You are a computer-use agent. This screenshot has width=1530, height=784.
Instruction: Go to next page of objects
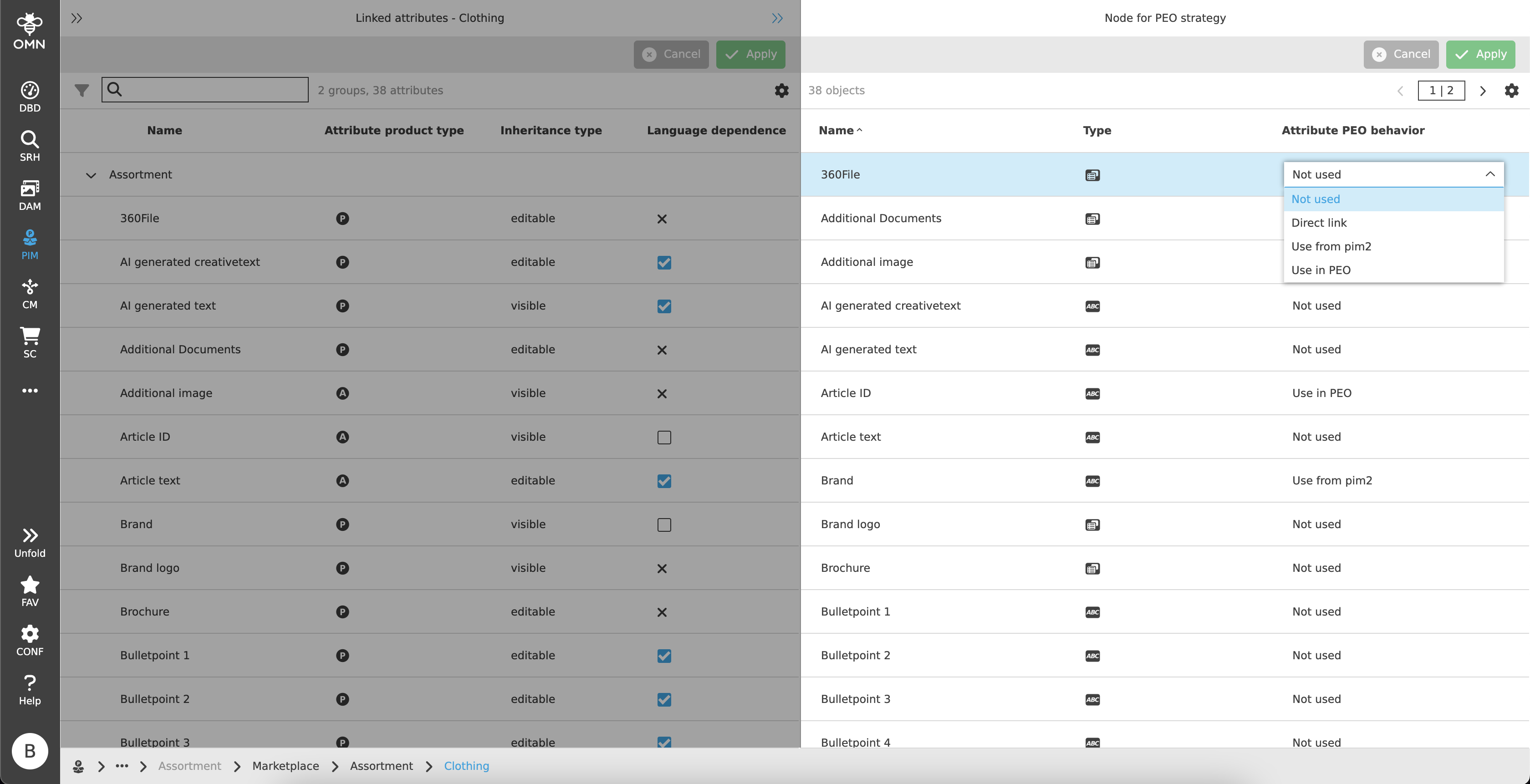(x=1483, y=91)
